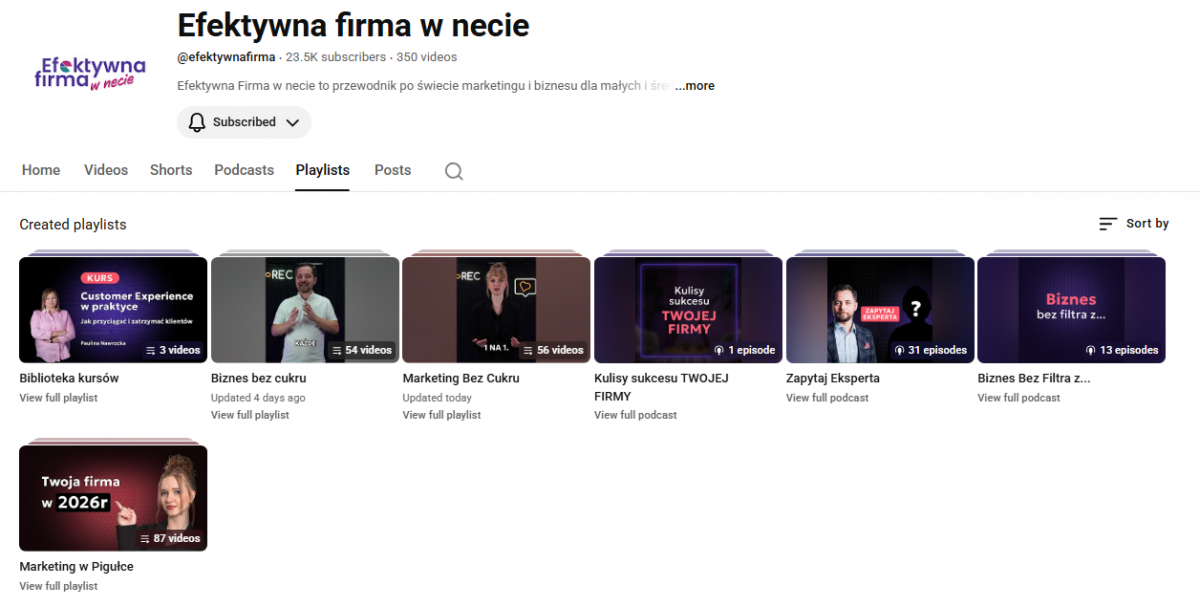This screenshot has height=607, width=1200.
Task: Select the Shorts tab
Action: 170,170
